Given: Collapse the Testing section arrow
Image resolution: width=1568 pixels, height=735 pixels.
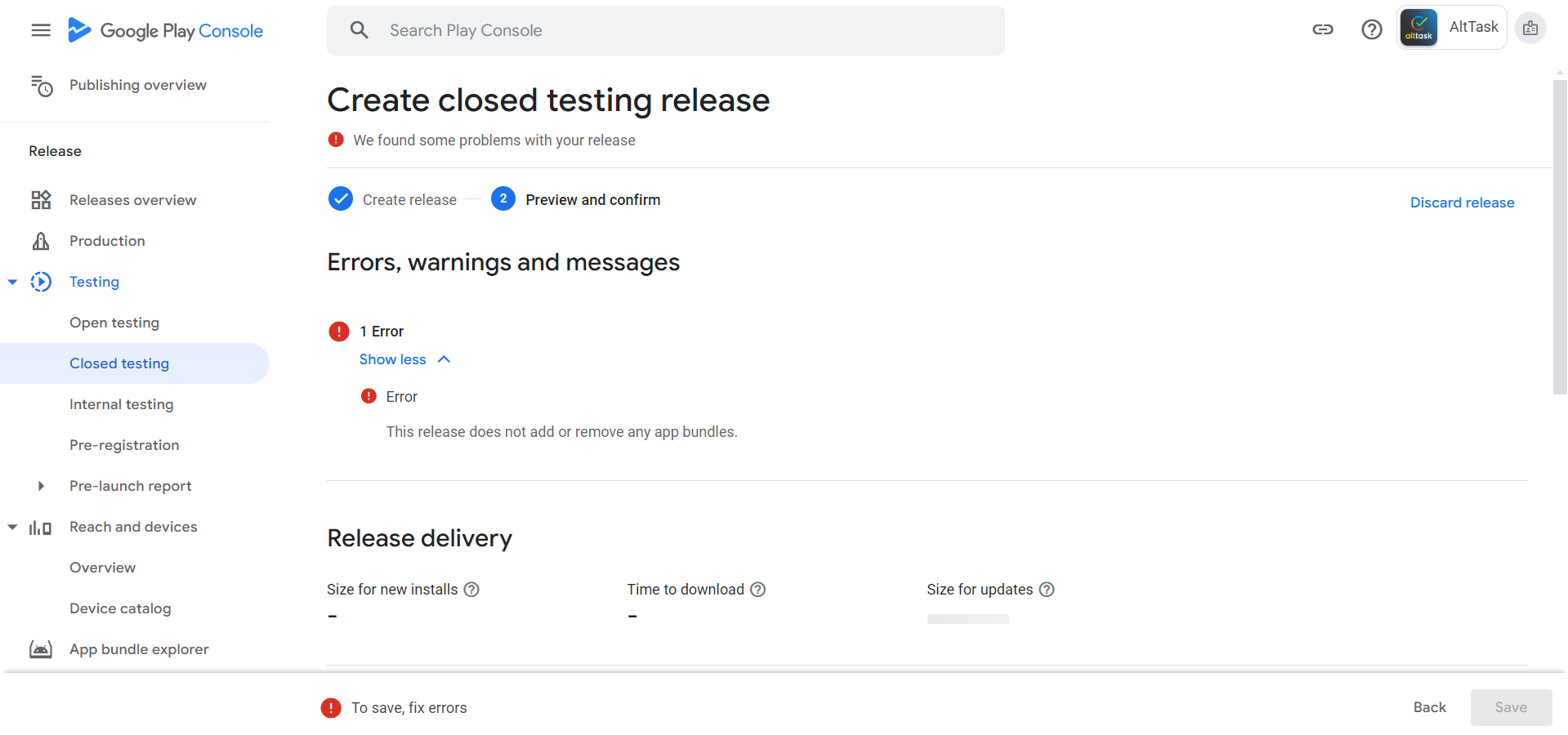Looking at the screenshot, I should [12, 283].
